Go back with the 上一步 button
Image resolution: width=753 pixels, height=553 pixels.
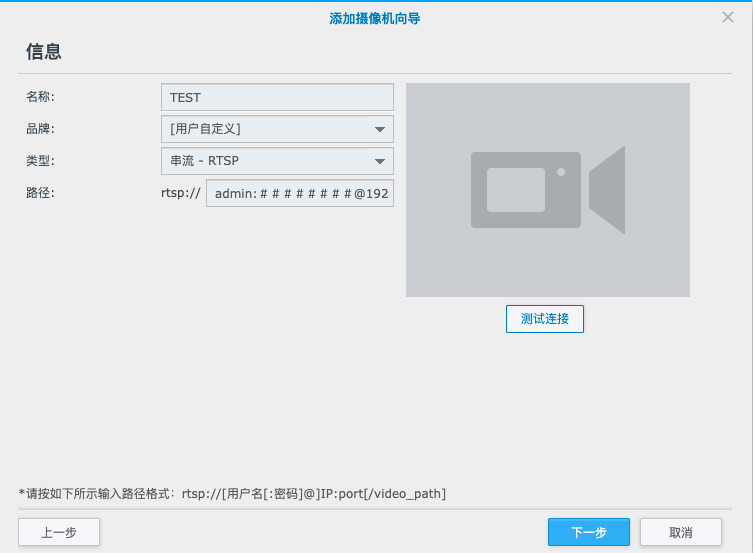point(59,532)
